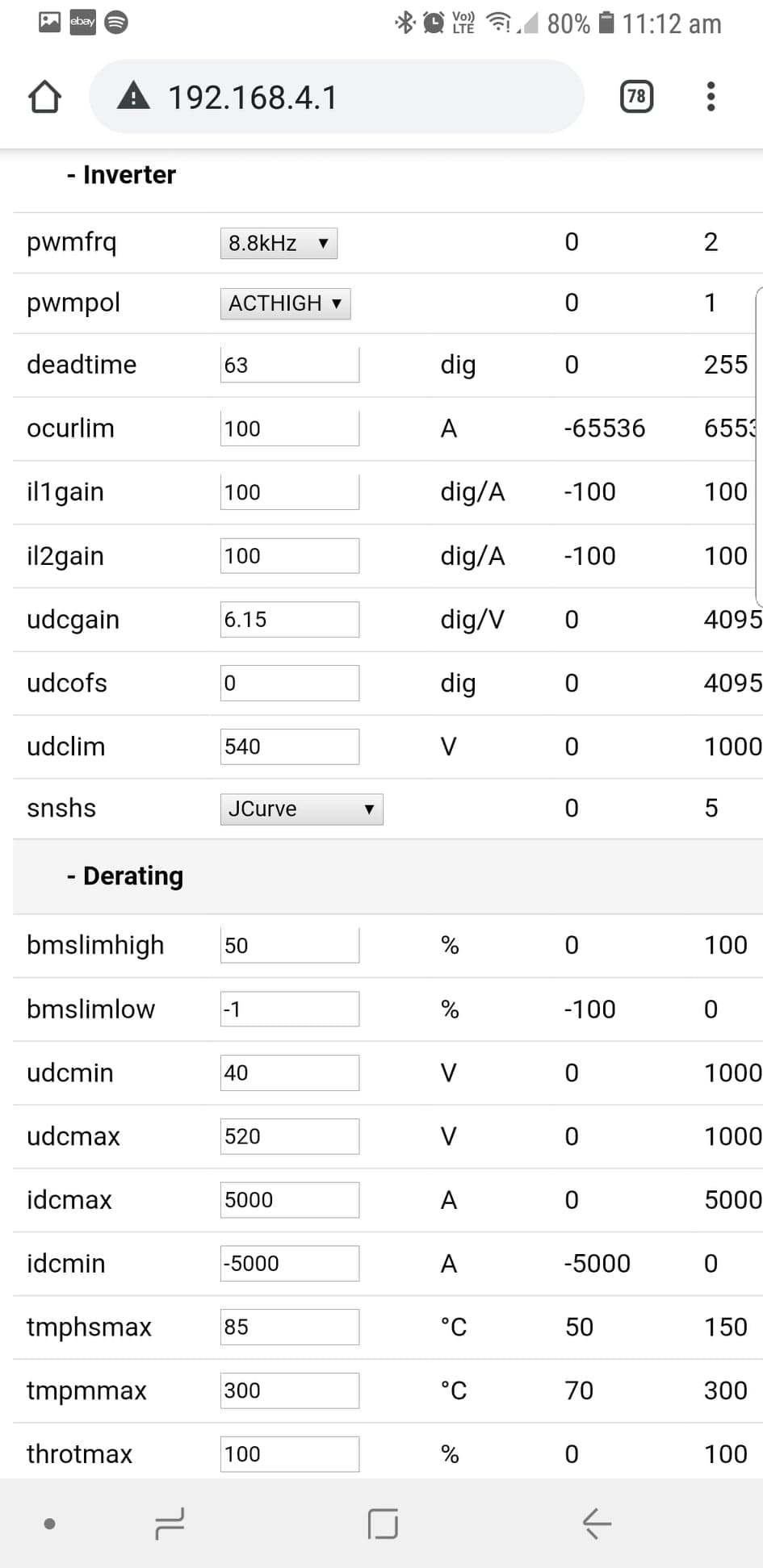Edit the tmphsmax field showing 85
Screen dimensions: 763x1568
[290, 1327]
